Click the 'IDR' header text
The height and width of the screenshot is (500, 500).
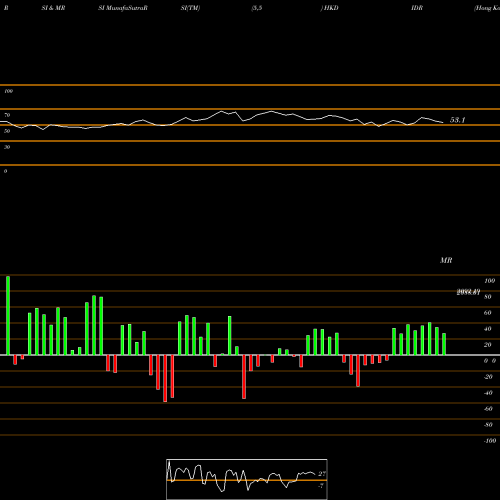tap(417, 8)
